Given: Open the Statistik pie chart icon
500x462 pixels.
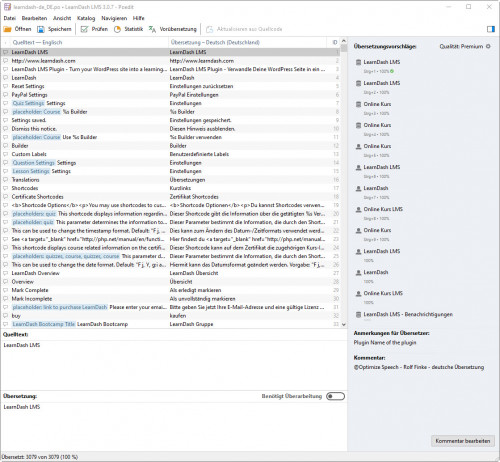Looking at the screenshot, I should pyautogui.click(x=117, y=29).
